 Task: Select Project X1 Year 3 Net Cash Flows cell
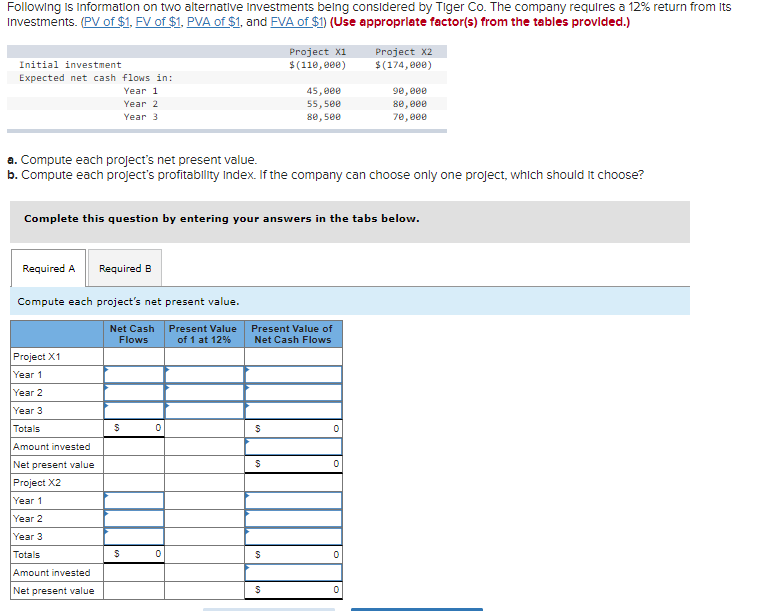point(134,411)
